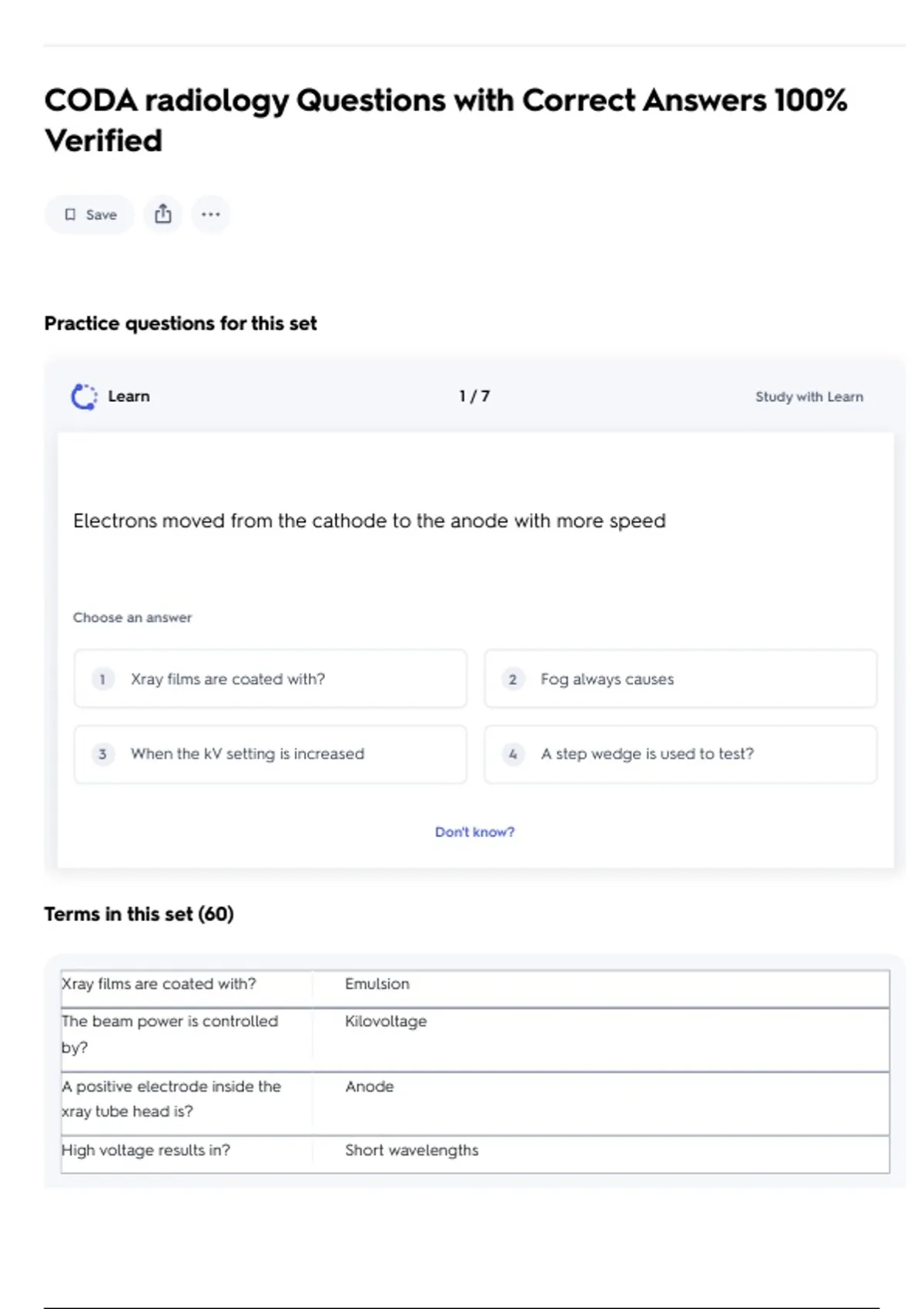924x1309 pixels.
Task: Open the Study with Learn link
Action: coord(808,397)
